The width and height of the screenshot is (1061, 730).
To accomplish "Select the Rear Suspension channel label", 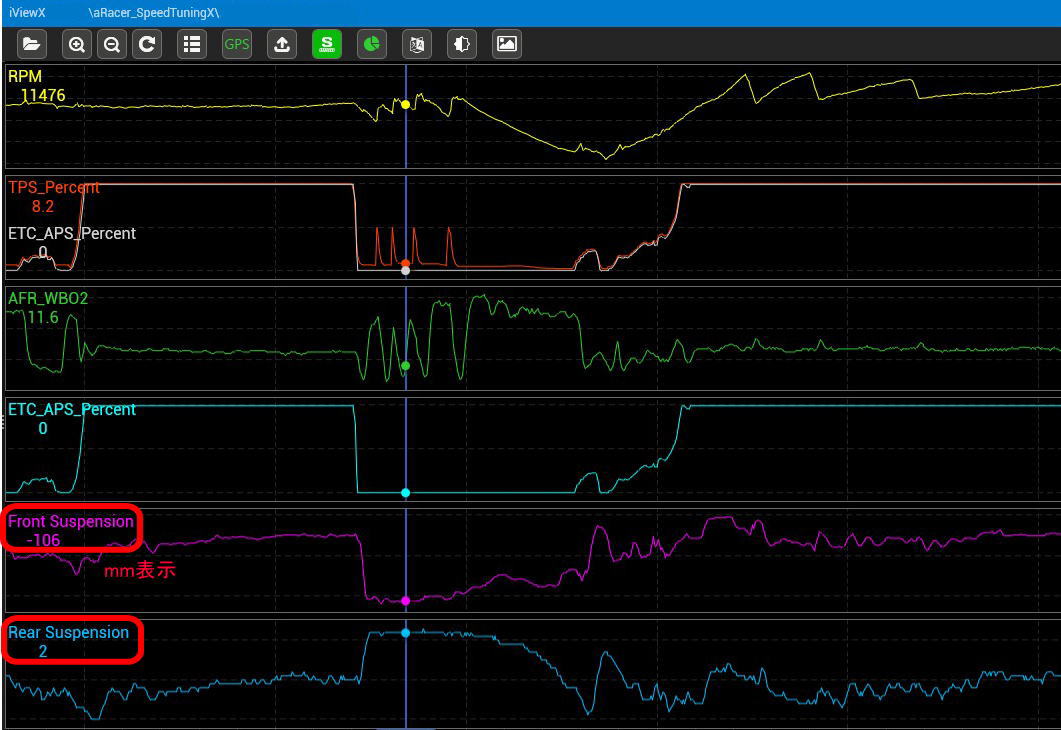I will [68, 633].
